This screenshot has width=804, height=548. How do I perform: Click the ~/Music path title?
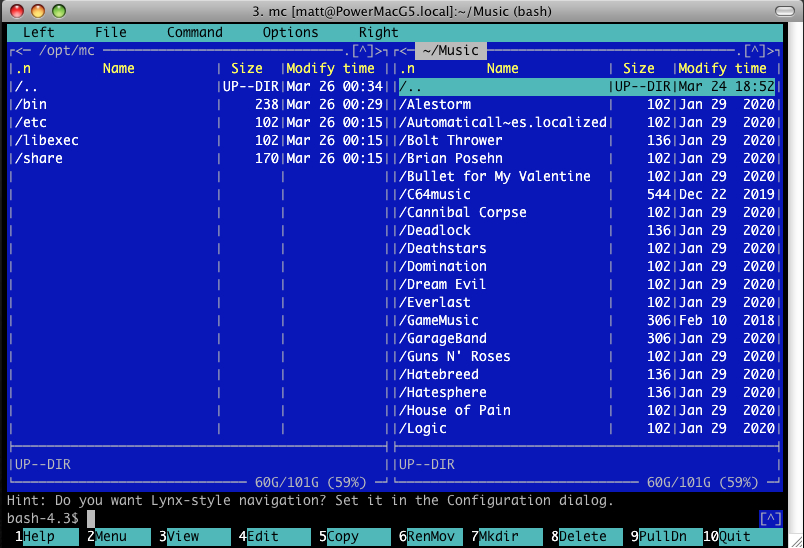point(451,51)
